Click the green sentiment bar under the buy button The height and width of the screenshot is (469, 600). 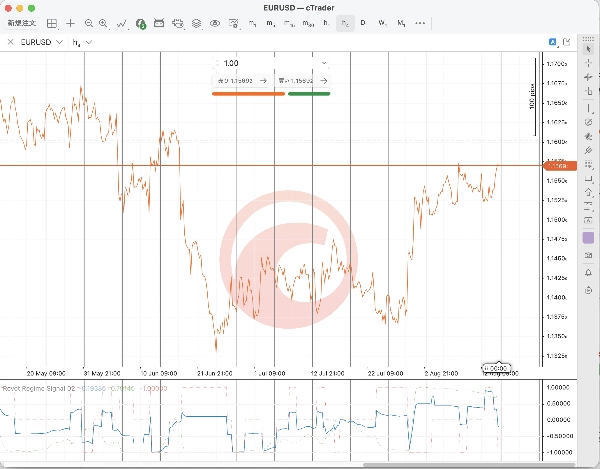[x=309, y=94]
